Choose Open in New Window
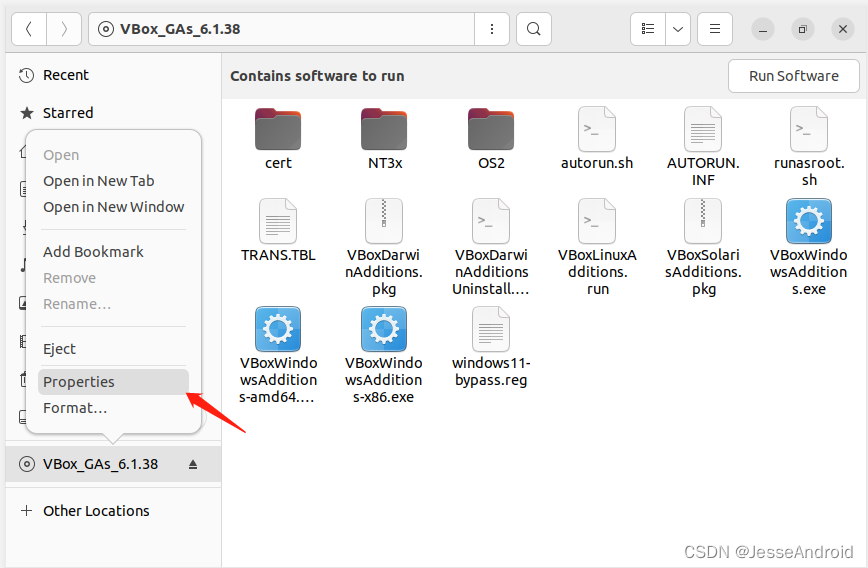The image size is (868, 568). [113, 207]
